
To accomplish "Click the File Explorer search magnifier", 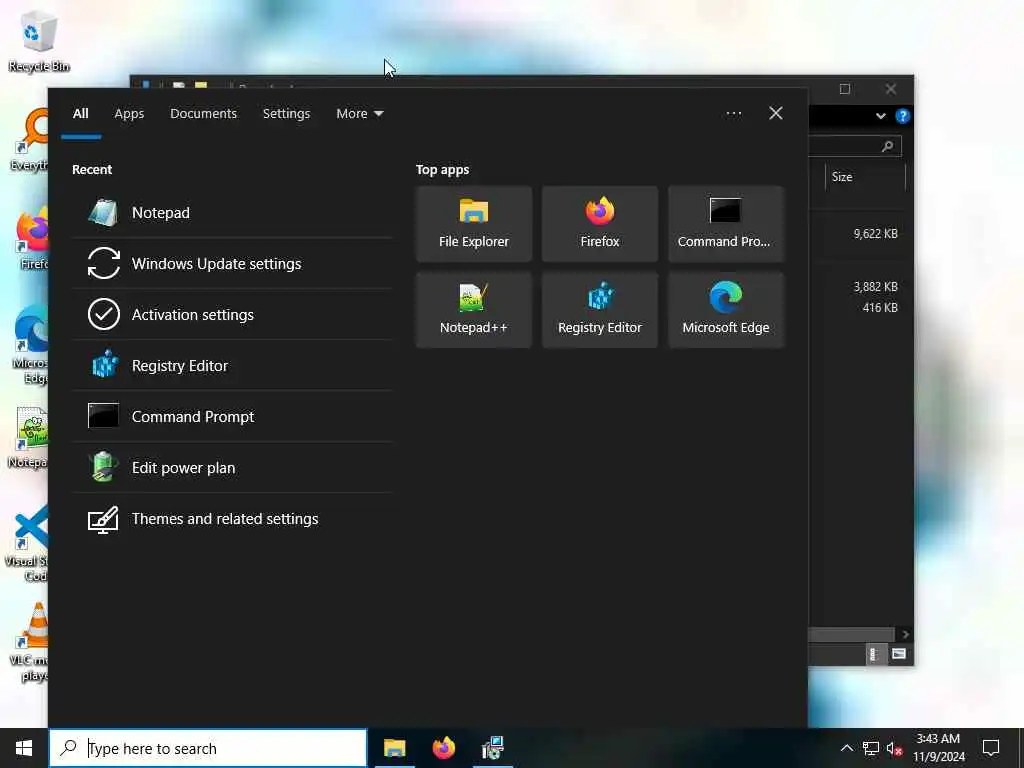I will (x=887, y=146).
